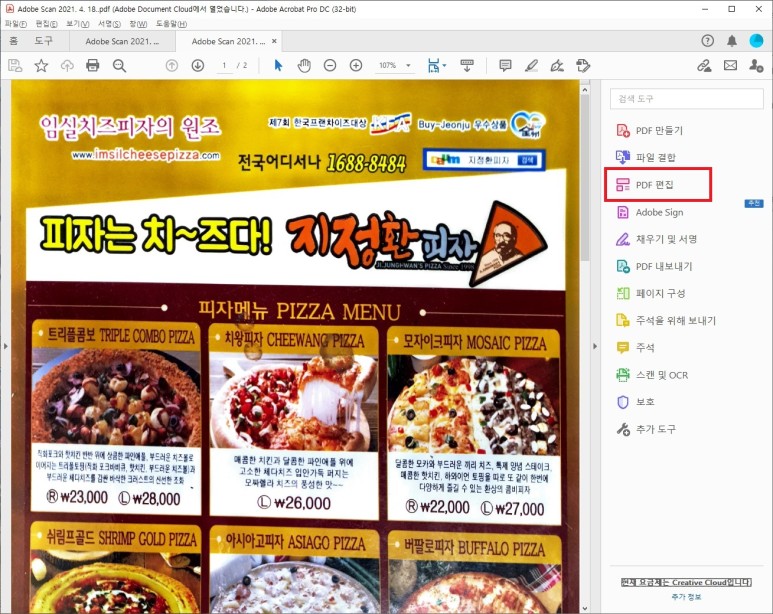This screenshot has width=773, height=614.
Task: Open the 편집 menu
Action: click(x=46, y=24)
